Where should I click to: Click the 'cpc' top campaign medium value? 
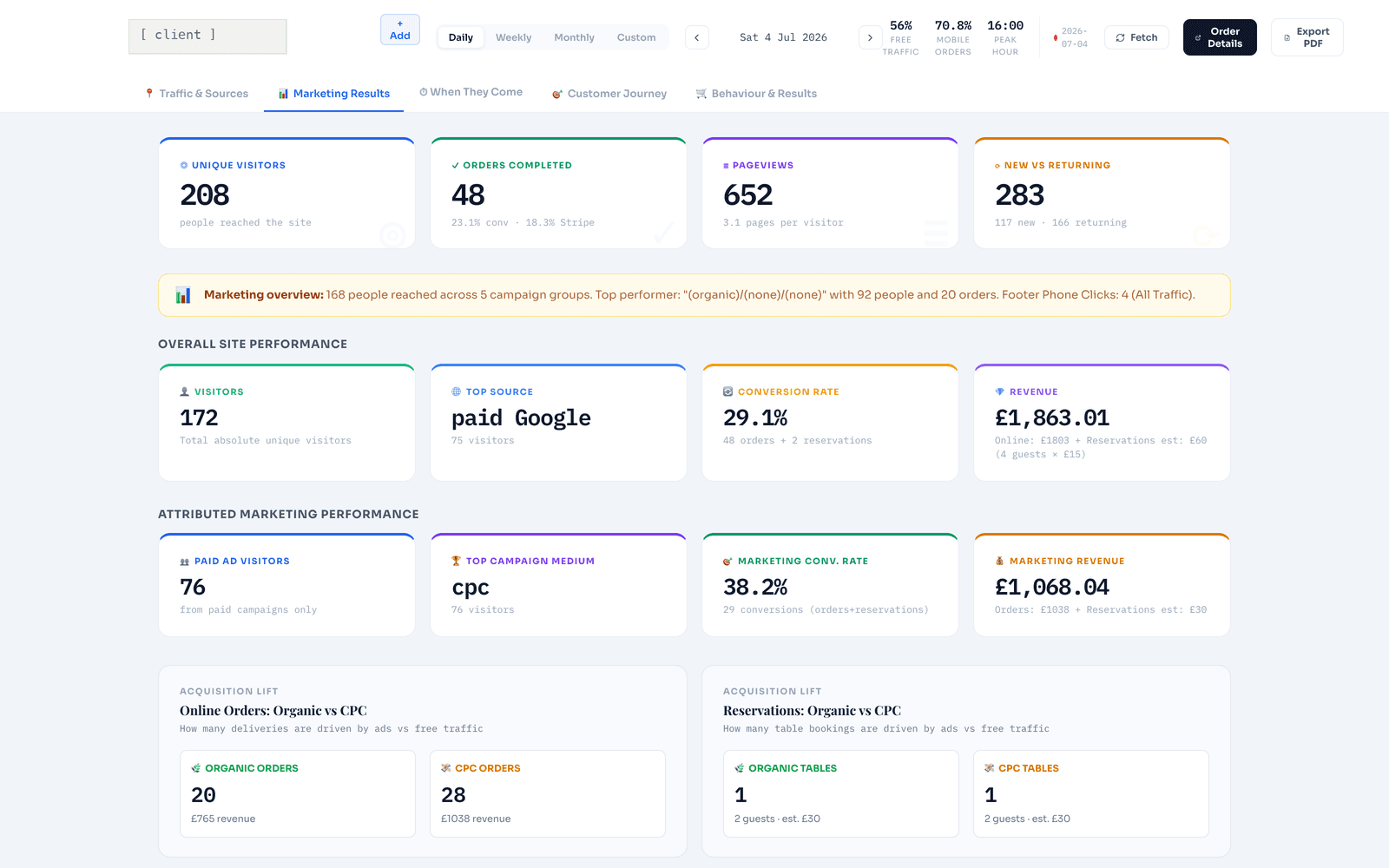tap(471, 589)
